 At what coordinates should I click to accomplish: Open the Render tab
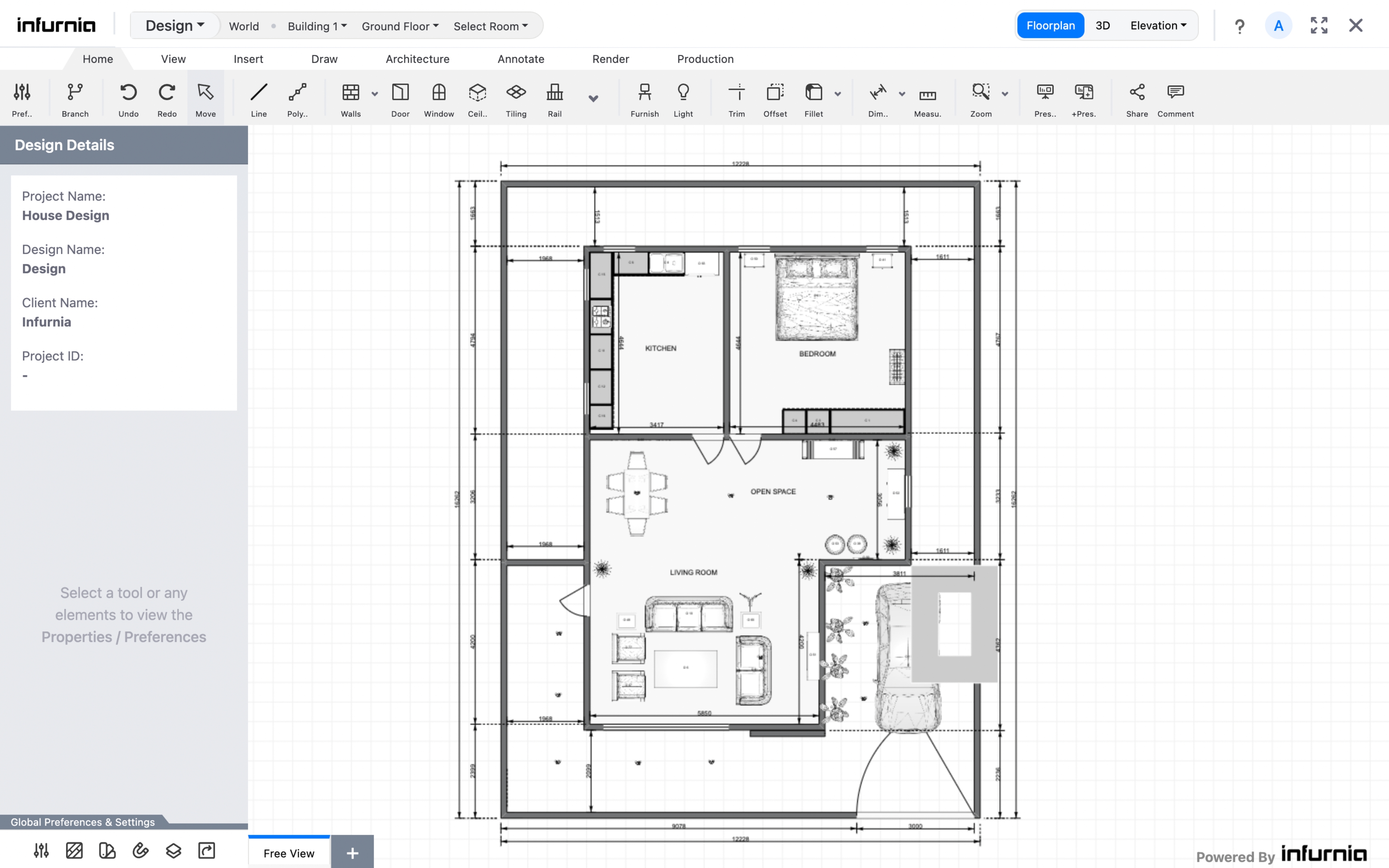[610, 59]
